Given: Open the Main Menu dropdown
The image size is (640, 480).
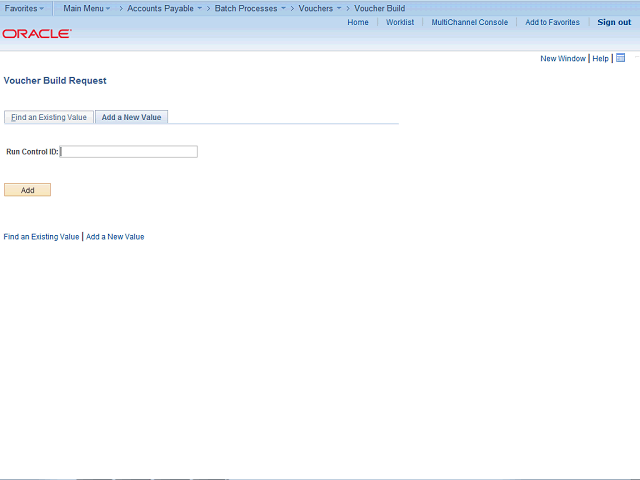Looking at the screenshot, I should pyautogui.click(x=87, y=8).
